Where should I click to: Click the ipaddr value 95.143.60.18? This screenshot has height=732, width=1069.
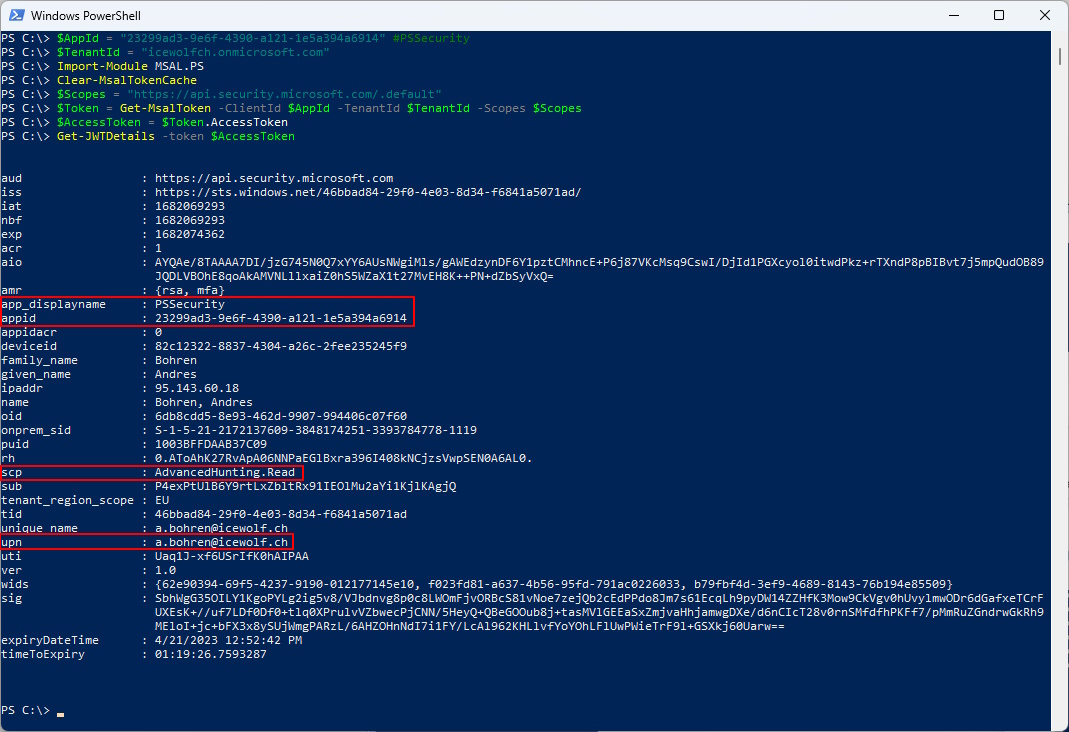click(197, 388)
